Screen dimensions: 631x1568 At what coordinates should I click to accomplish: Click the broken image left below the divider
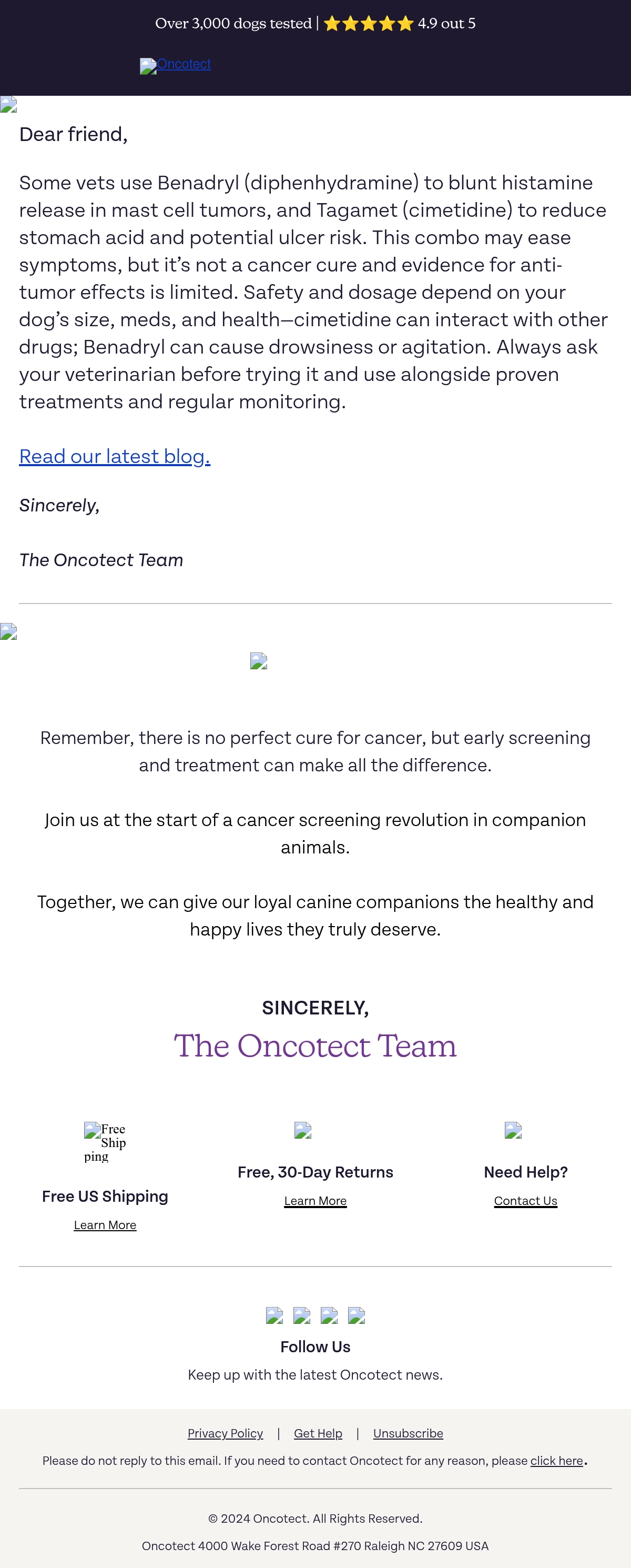point(8,631)
